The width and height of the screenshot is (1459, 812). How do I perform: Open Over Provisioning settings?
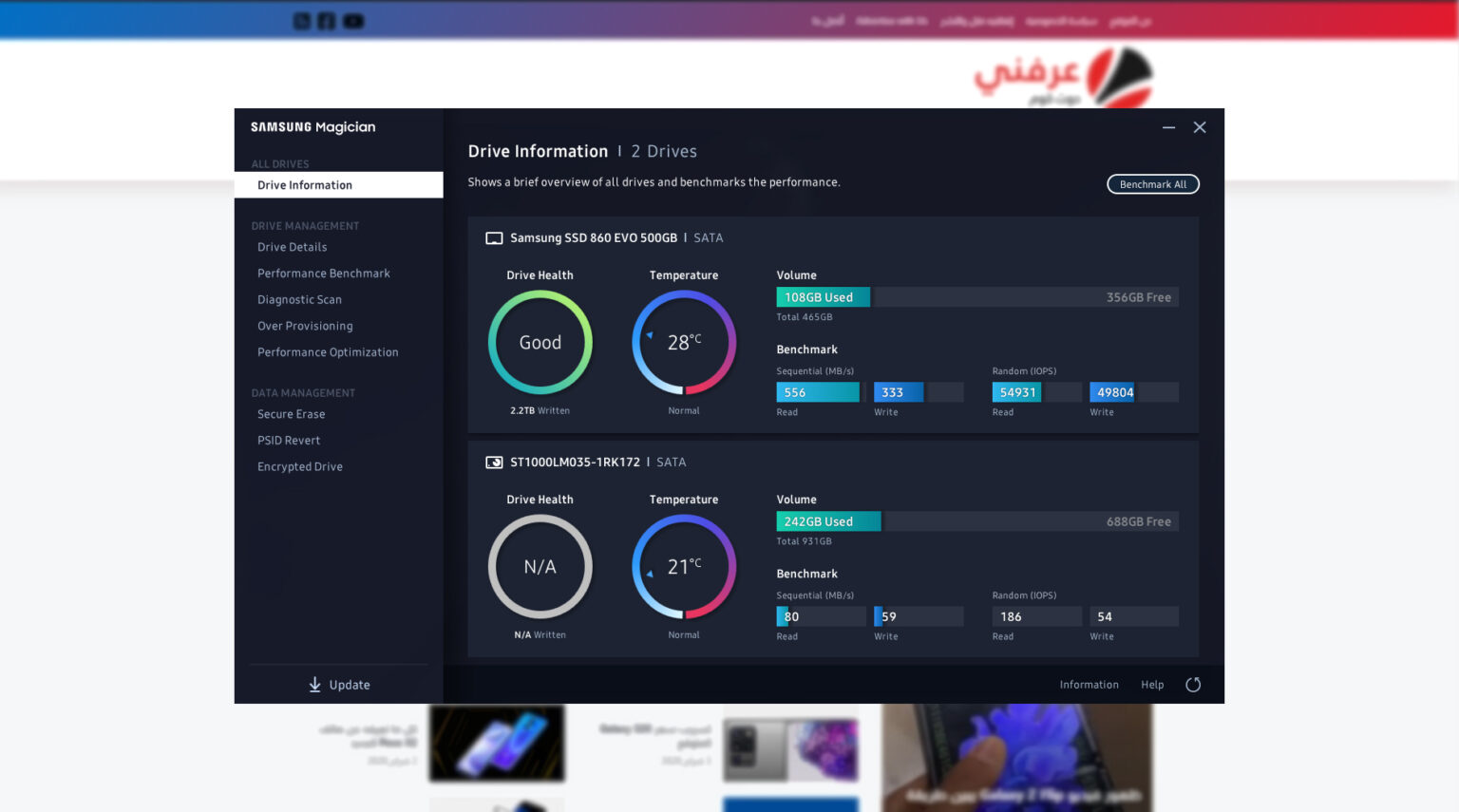(305, 326)
